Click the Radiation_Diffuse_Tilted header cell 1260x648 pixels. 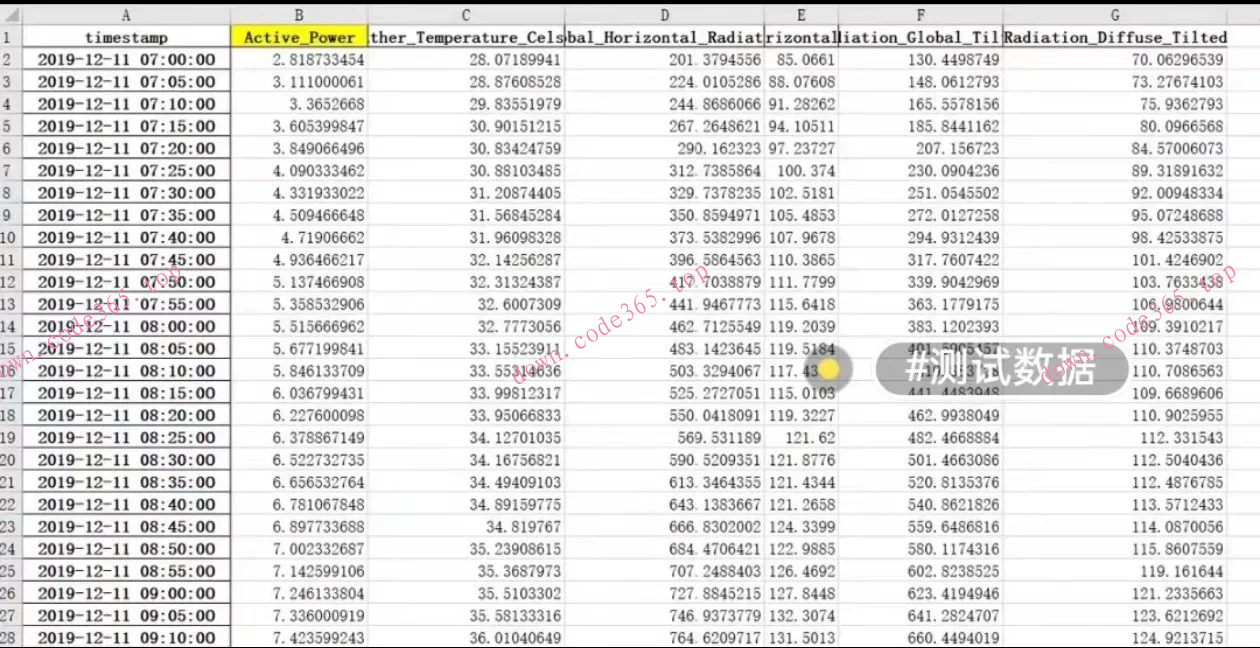(x=1115, y=37)
